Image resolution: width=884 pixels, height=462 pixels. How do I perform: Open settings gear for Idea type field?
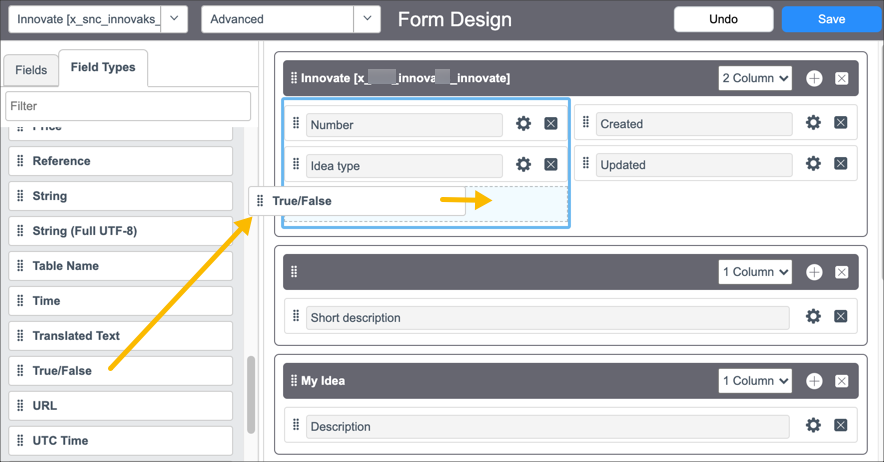523,165
